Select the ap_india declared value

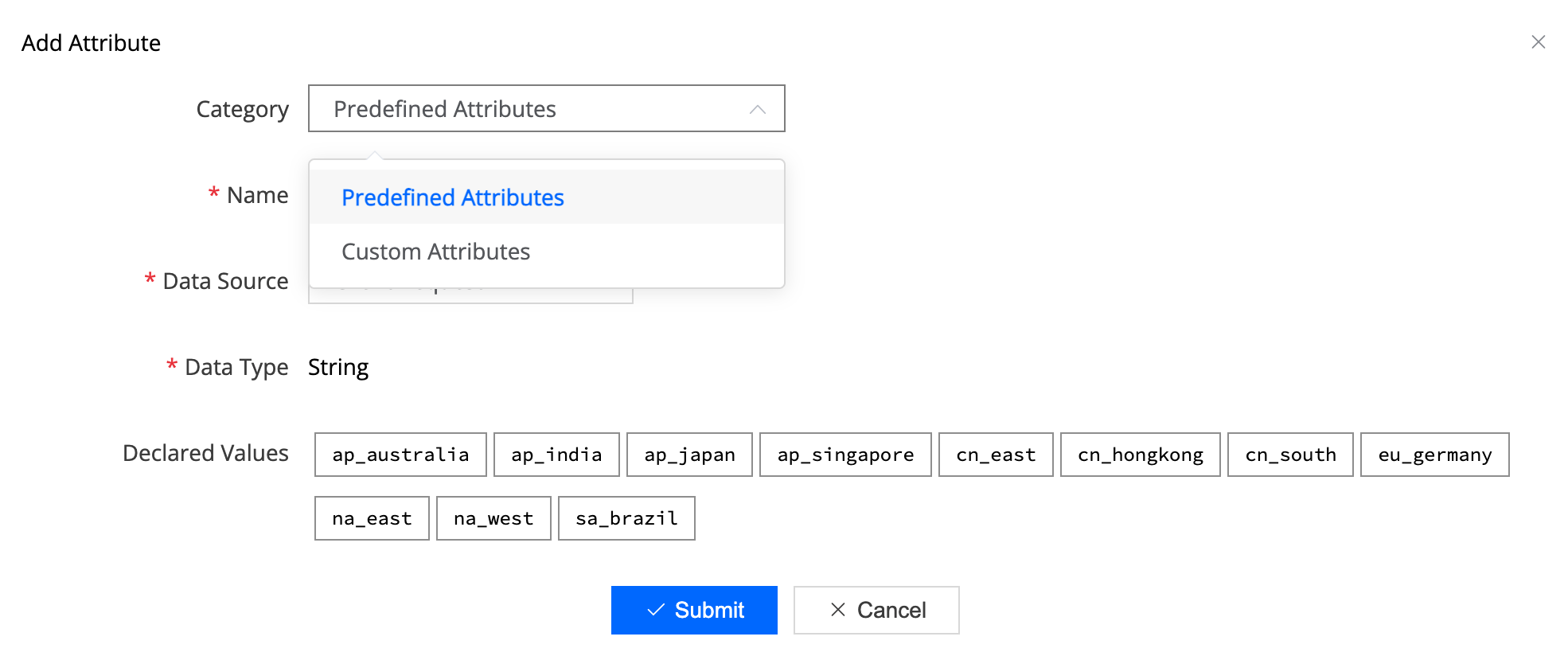point(556,455)
